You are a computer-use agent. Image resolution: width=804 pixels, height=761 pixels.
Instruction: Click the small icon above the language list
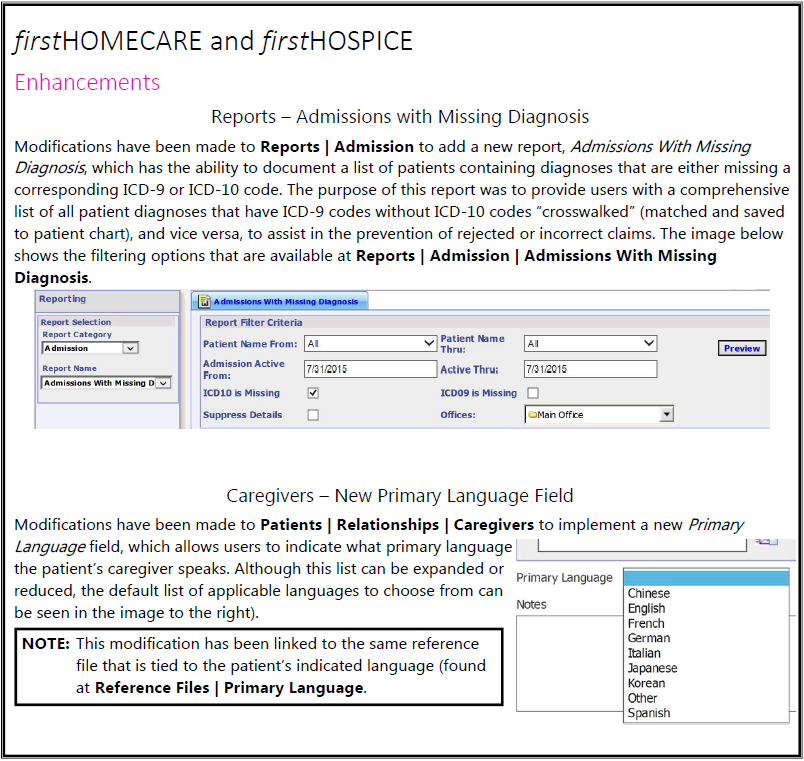click(x=765, y=540)
